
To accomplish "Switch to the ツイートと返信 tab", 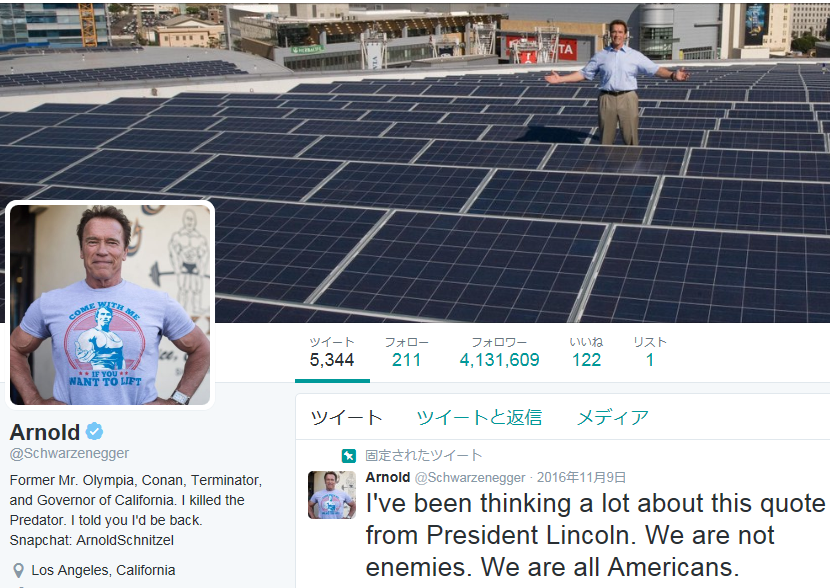I will click(479, 418).
